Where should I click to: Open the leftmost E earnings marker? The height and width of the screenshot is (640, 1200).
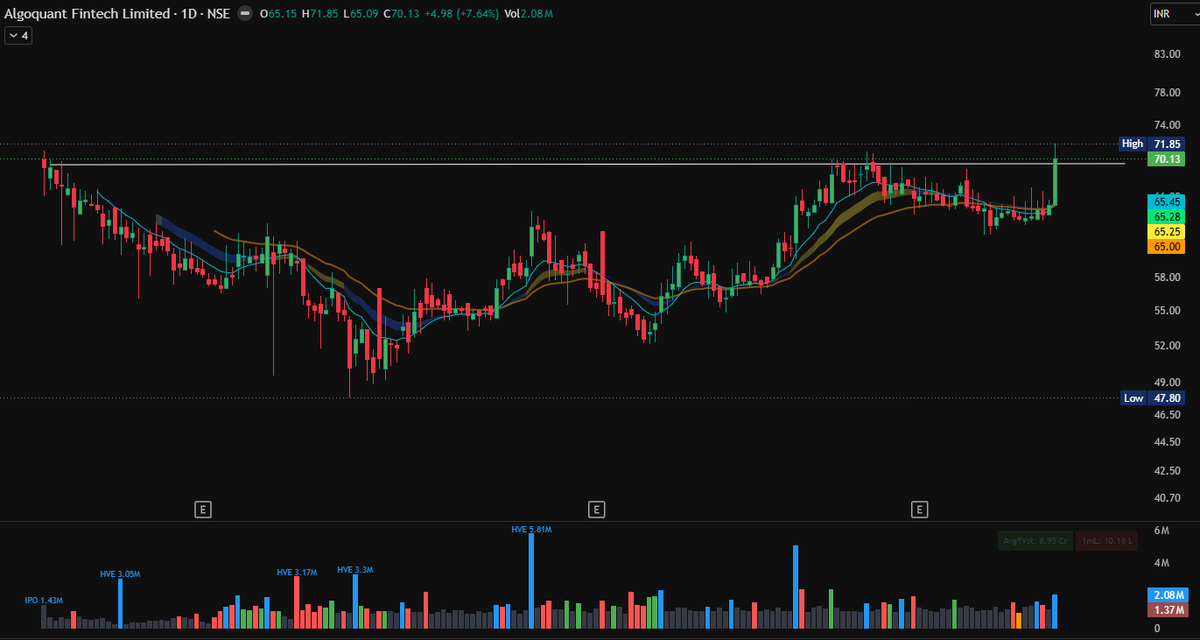(x=202, y=510)
